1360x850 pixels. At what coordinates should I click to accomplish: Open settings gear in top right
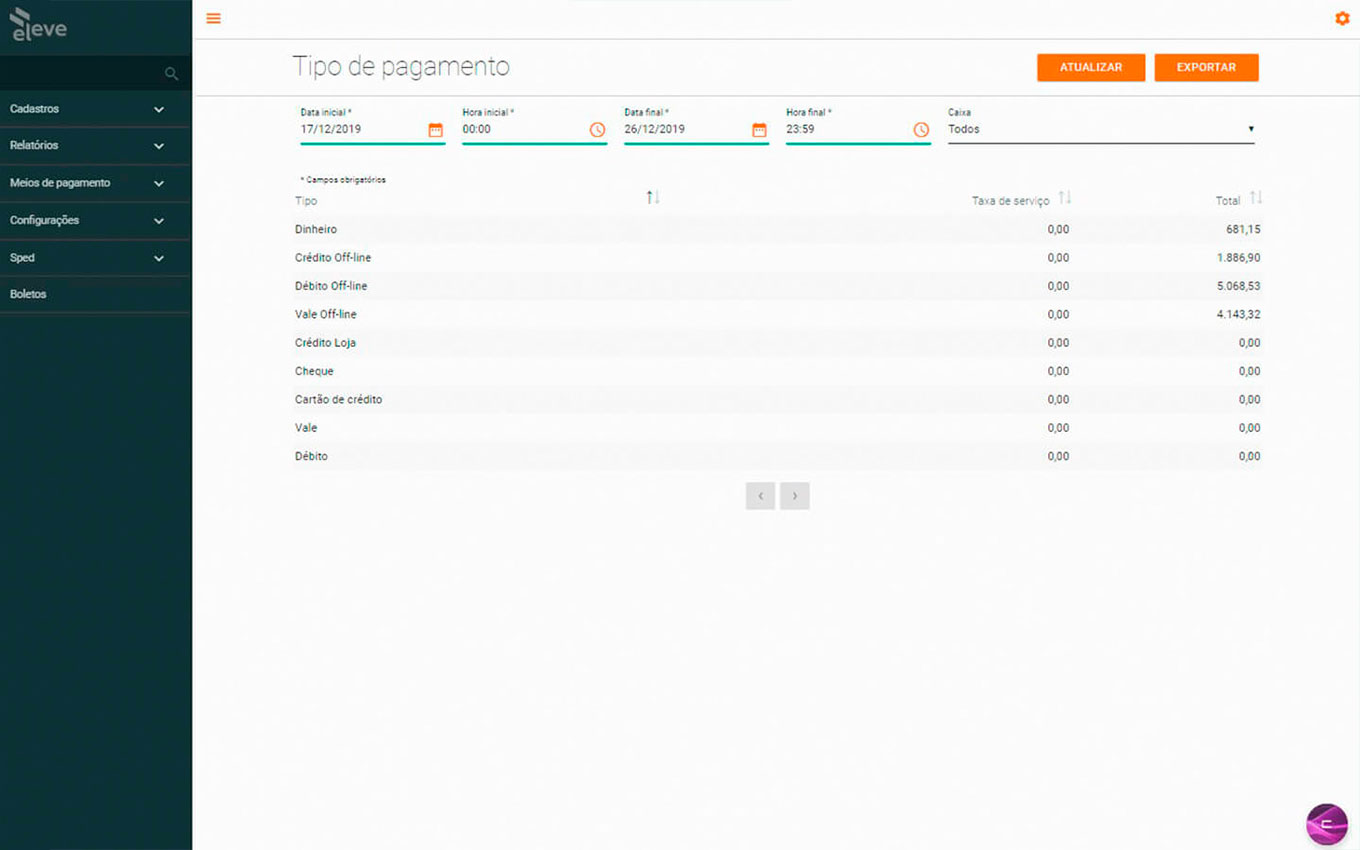point(1342,18)
